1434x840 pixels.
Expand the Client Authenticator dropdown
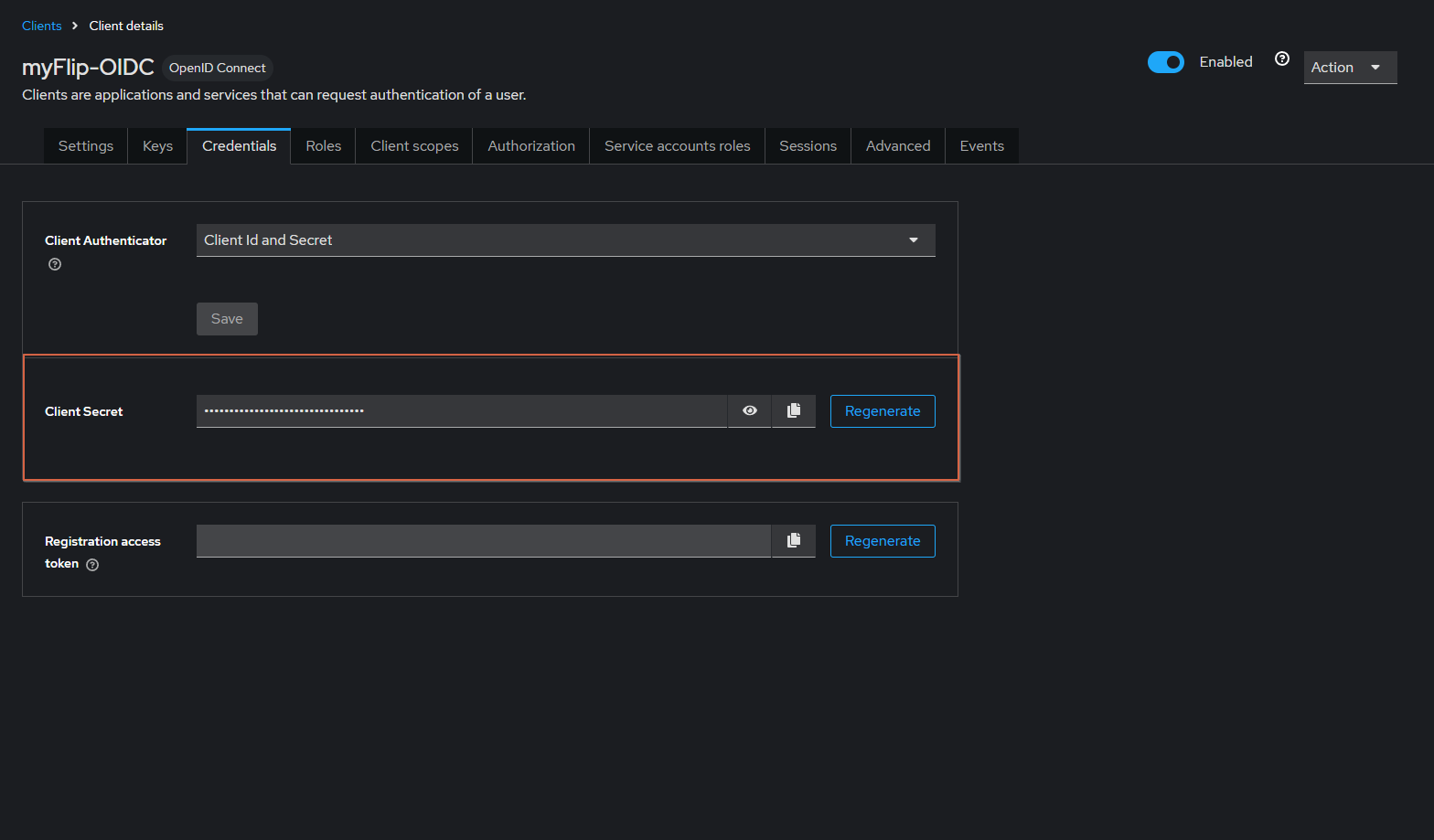pos(565,240)
